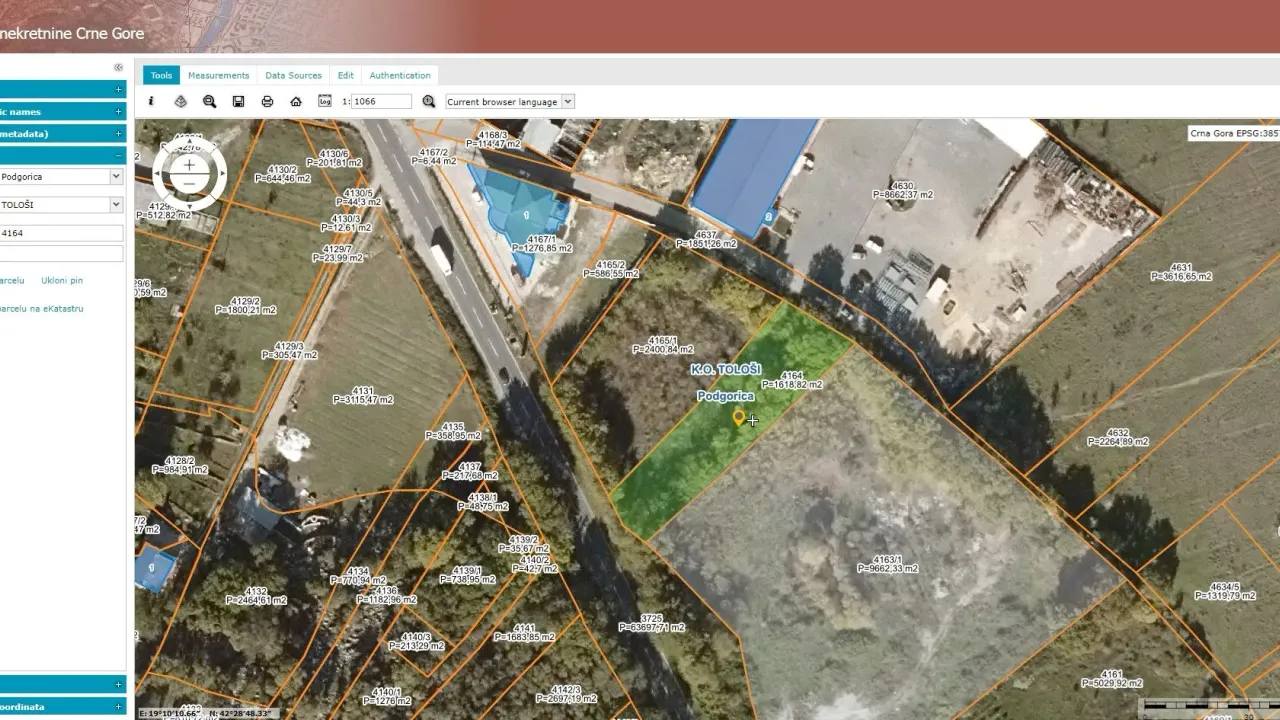Apply scale with magnifier beside scale field
Screen dimensions: 1280x720
[429, 101]
